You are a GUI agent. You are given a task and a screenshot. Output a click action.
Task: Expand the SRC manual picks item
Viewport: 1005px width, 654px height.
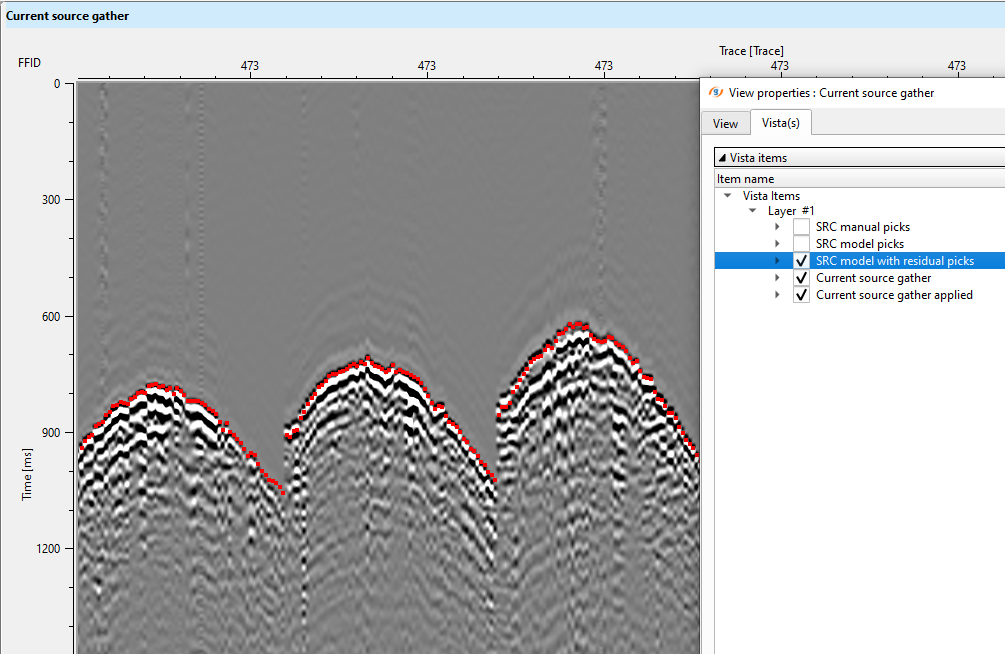[777, 227]
